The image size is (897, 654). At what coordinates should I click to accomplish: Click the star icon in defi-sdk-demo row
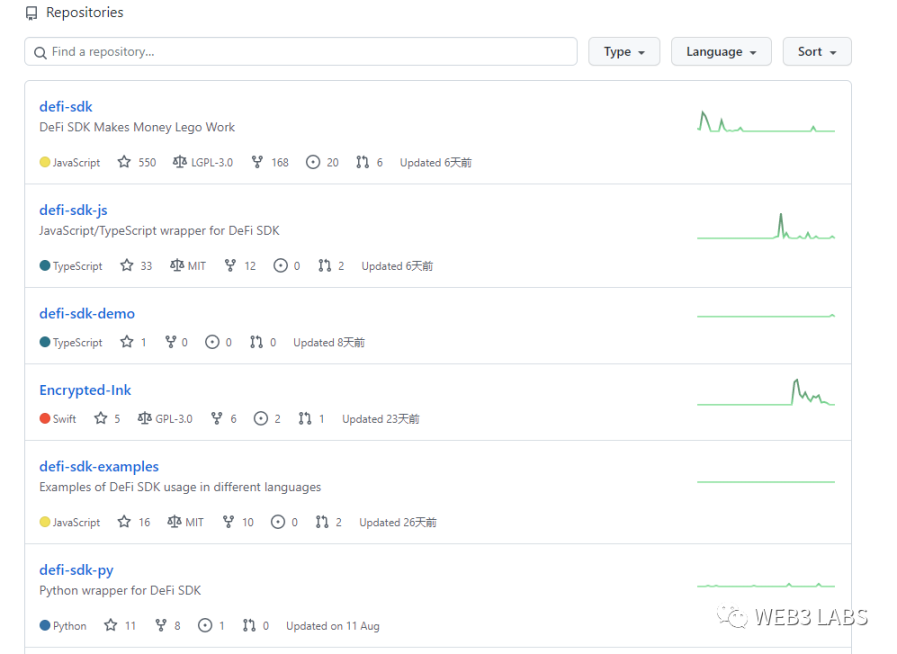pos(126,342)
